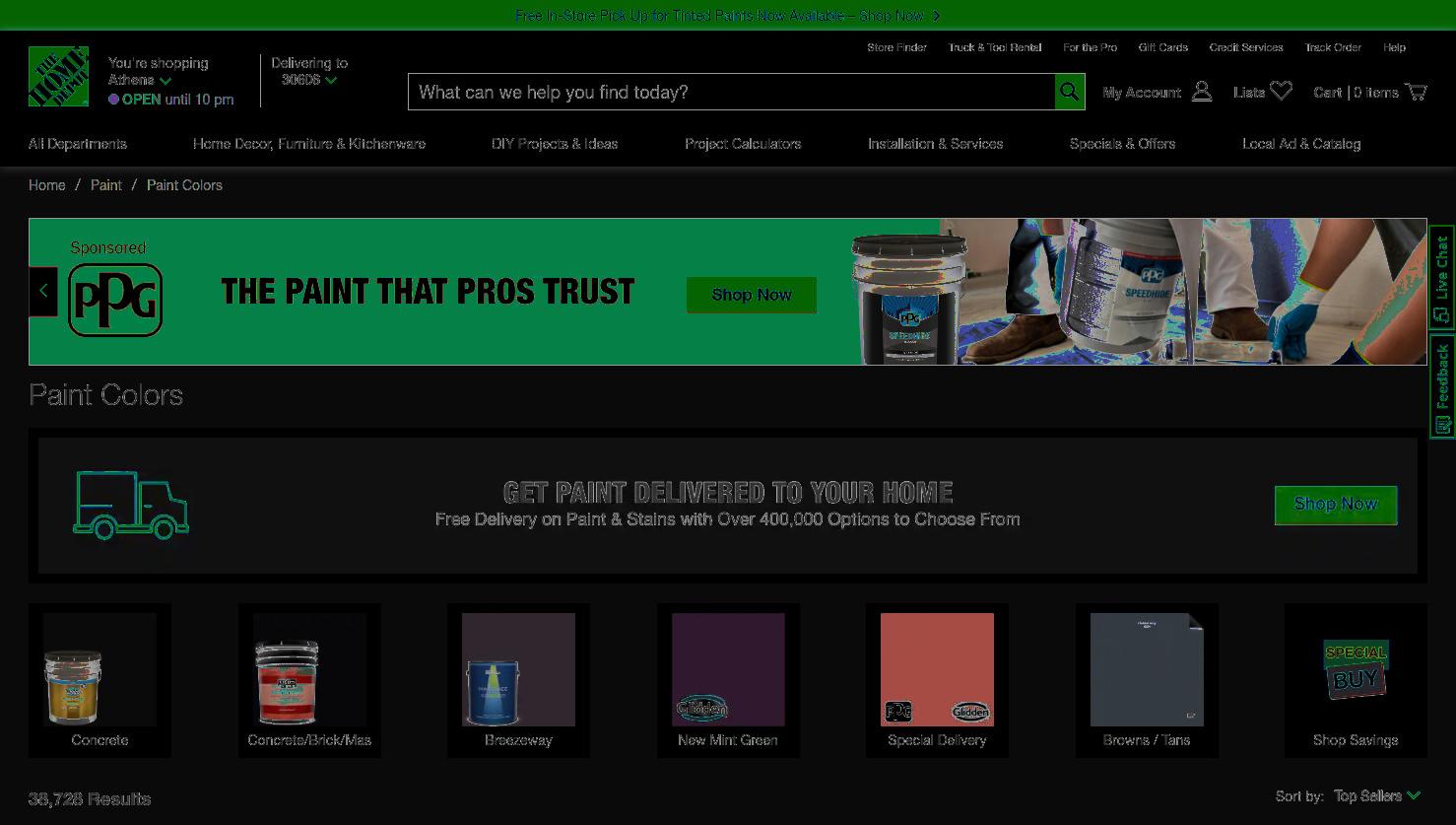Screen dimensions: 1456x825
Task: Open Home Decor, Furniture & Kitchenware menu
Action: point(309,143)
